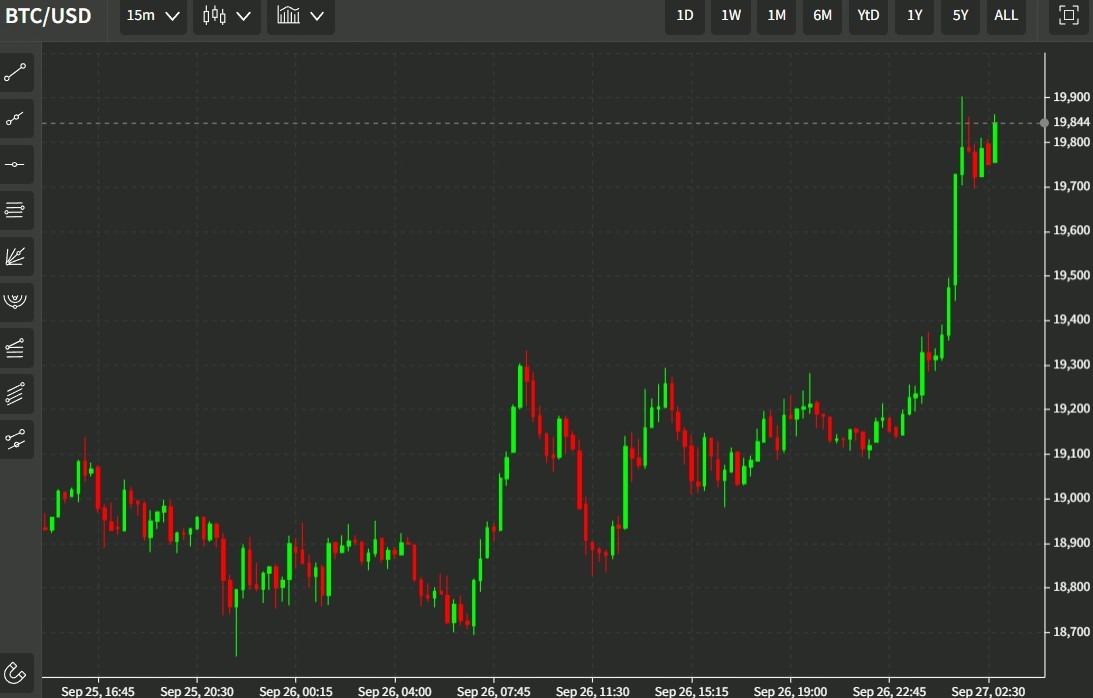Viewport: 1093px width, 698px height.
Task: Open the indicators dropdown
Action: click(x=300, y=15)
